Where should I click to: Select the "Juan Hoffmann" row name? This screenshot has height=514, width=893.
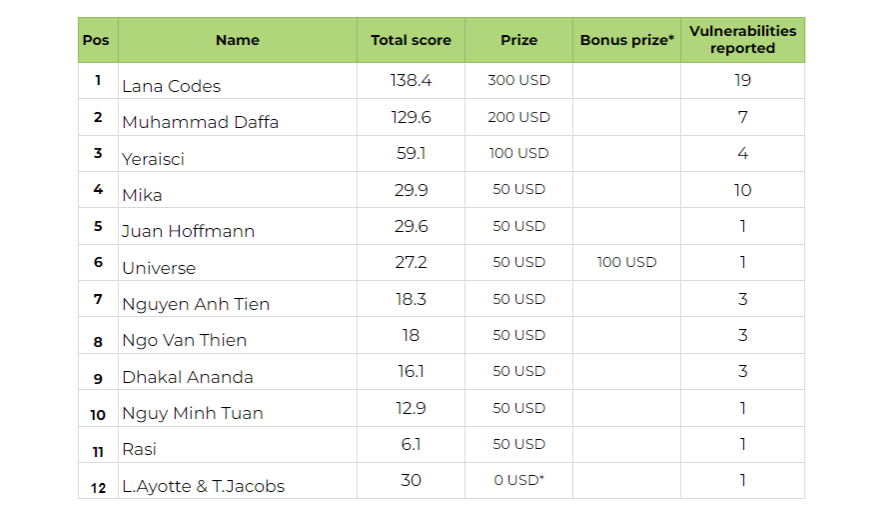point(188,231)
